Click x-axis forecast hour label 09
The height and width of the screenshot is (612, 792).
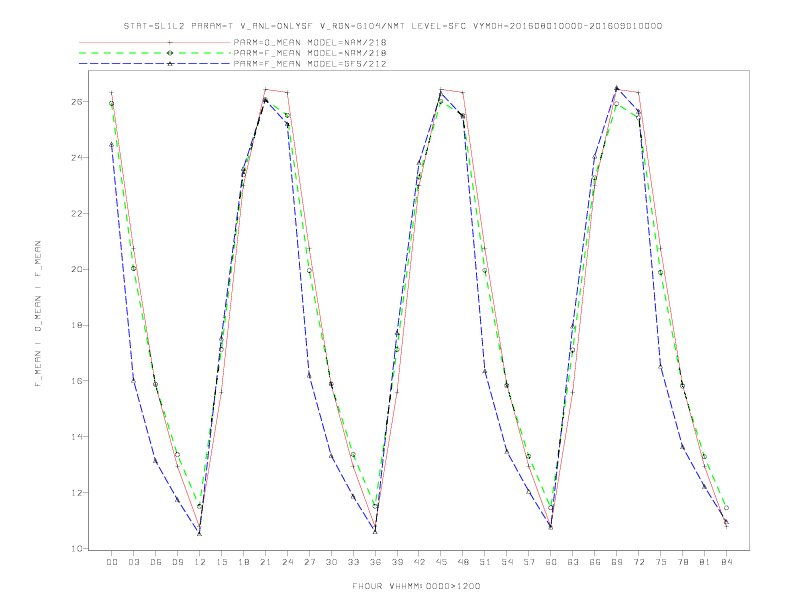point(177,562)
